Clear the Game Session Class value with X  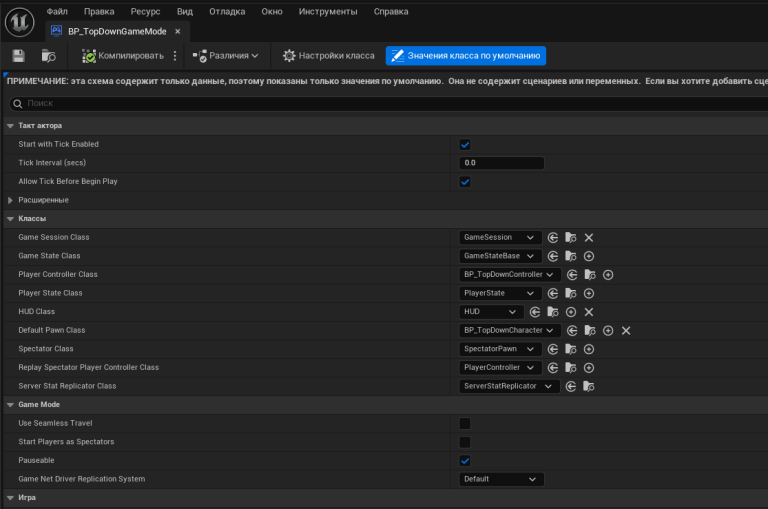pos(589,238)
